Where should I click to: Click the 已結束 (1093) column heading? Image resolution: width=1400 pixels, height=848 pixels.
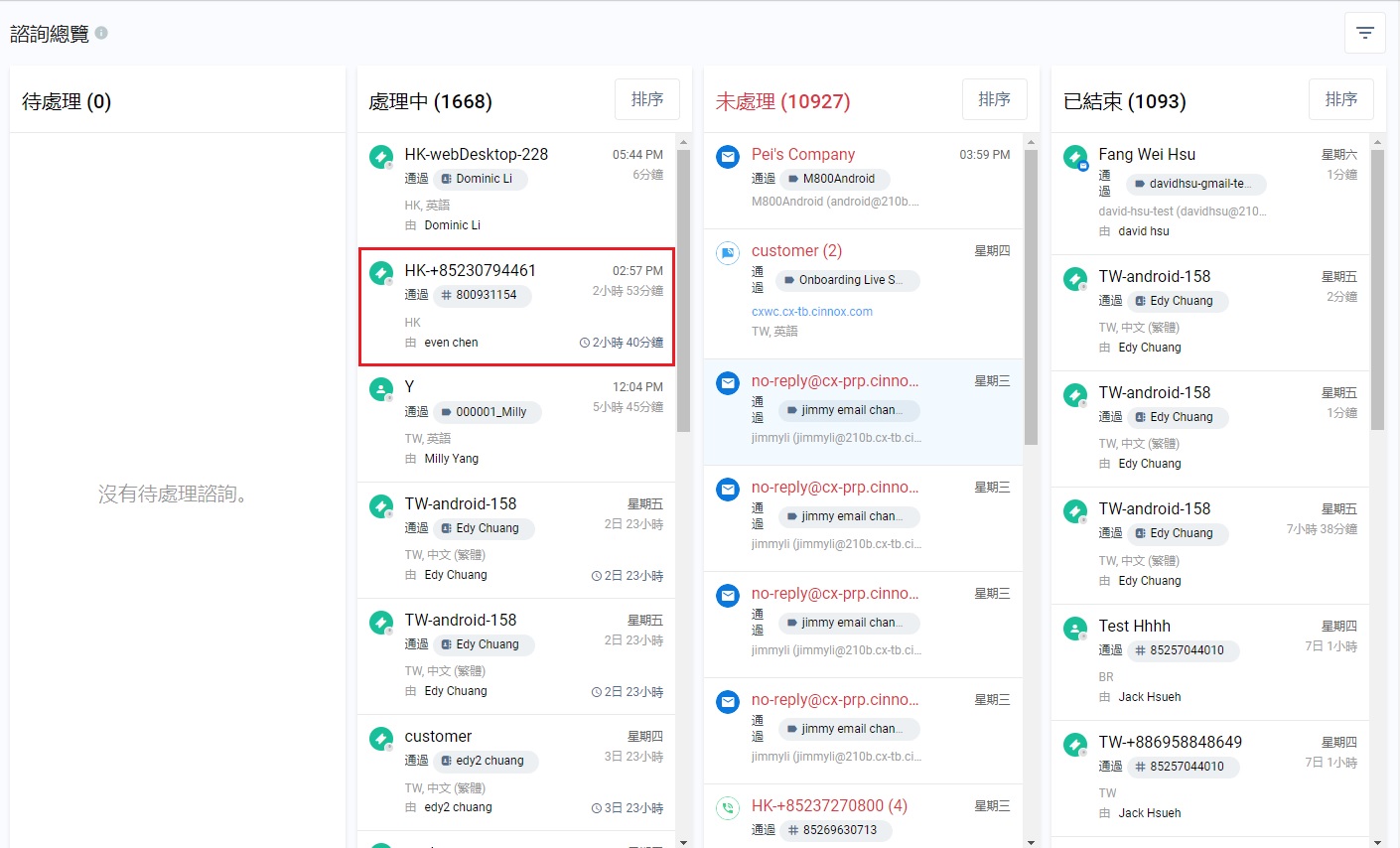[1125, 101]
